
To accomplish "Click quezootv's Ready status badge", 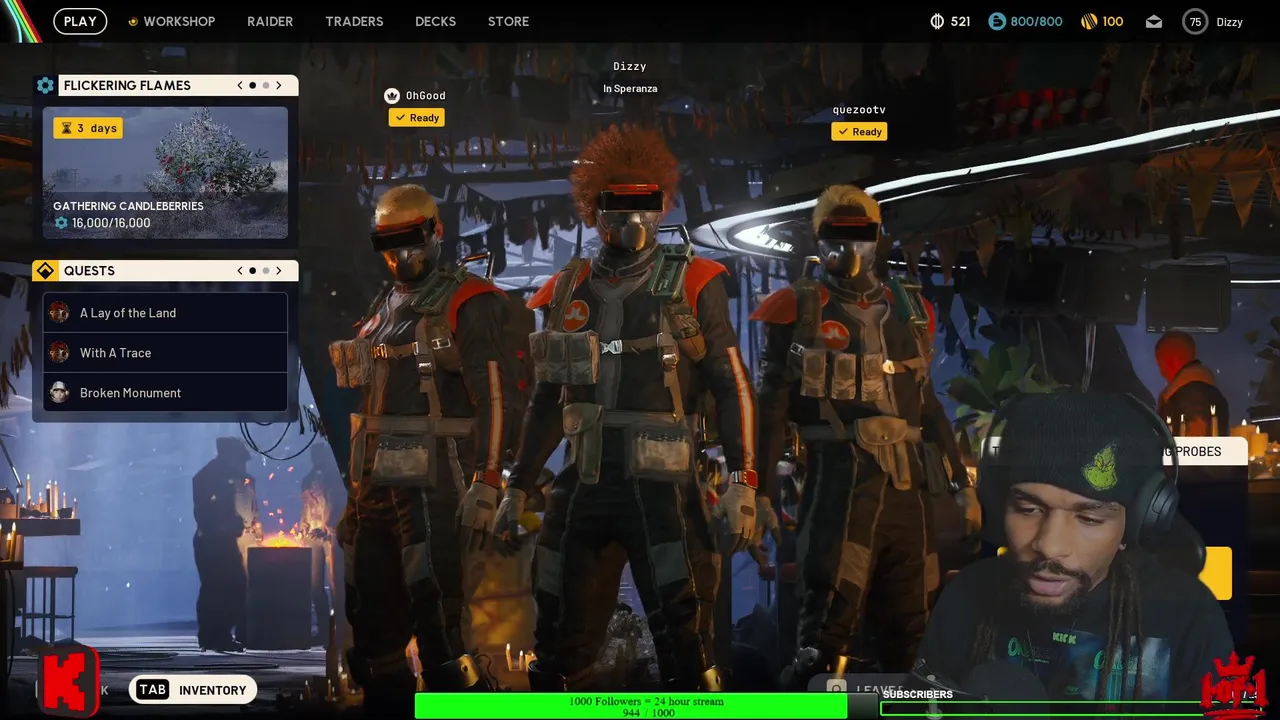I will point(859,132).
